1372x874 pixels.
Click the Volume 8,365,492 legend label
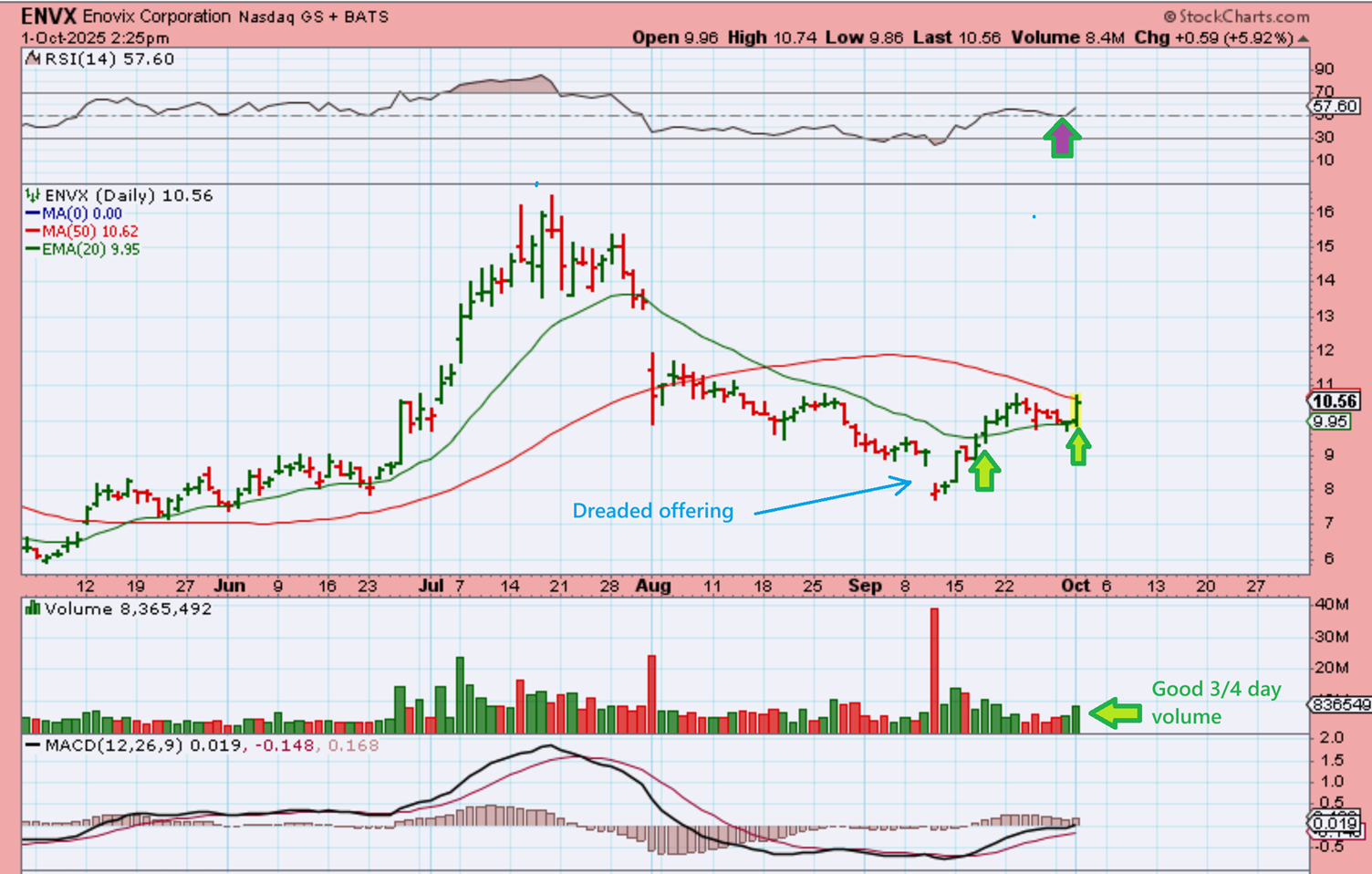[128, 609]
